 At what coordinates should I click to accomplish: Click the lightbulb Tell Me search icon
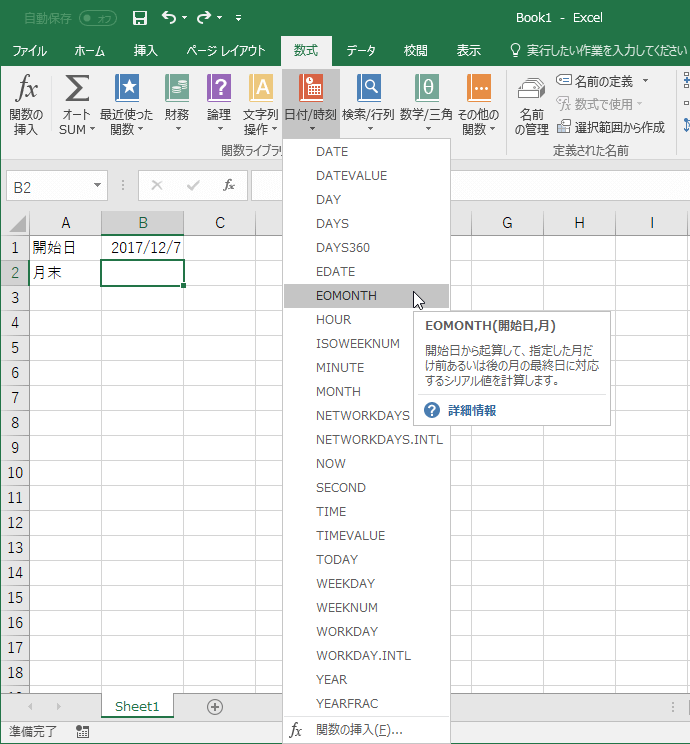coord(515,50)
